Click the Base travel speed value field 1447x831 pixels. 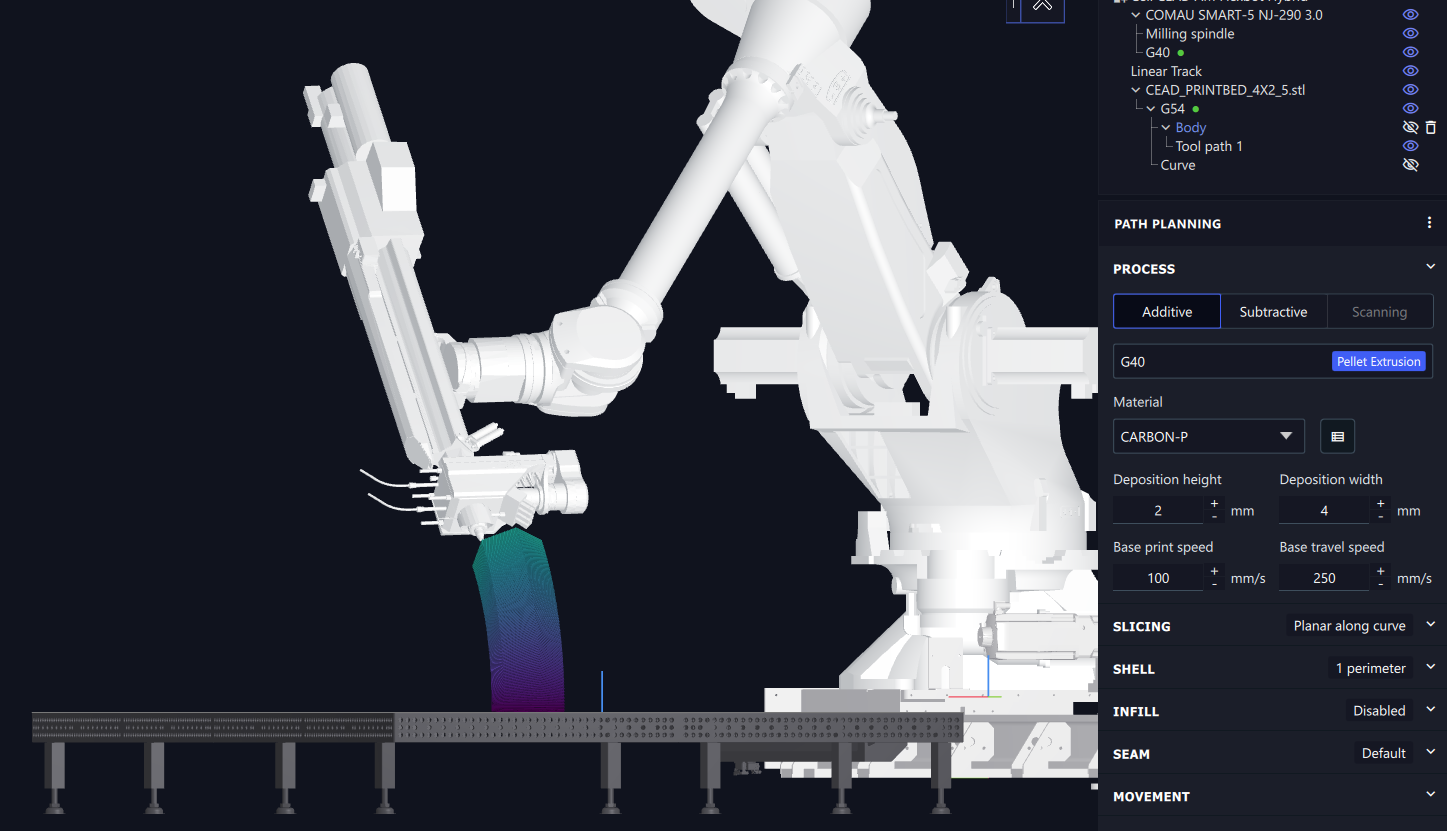click(1324, 578)
